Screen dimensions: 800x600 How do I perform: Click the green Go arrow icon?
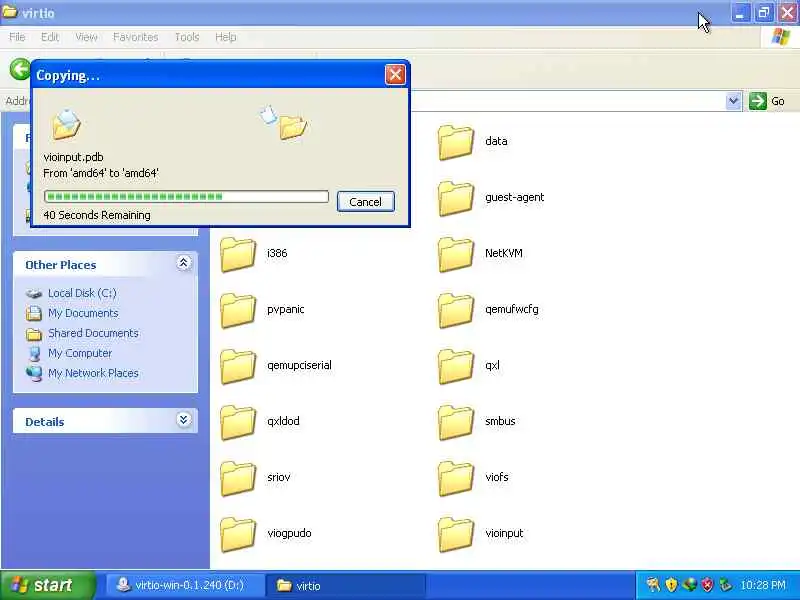[x=758, y=101]
